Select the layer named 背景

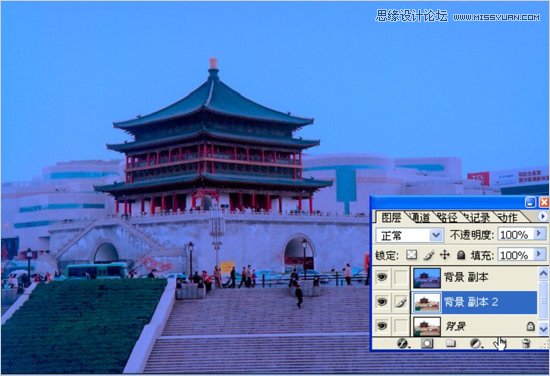pos(455,326)
